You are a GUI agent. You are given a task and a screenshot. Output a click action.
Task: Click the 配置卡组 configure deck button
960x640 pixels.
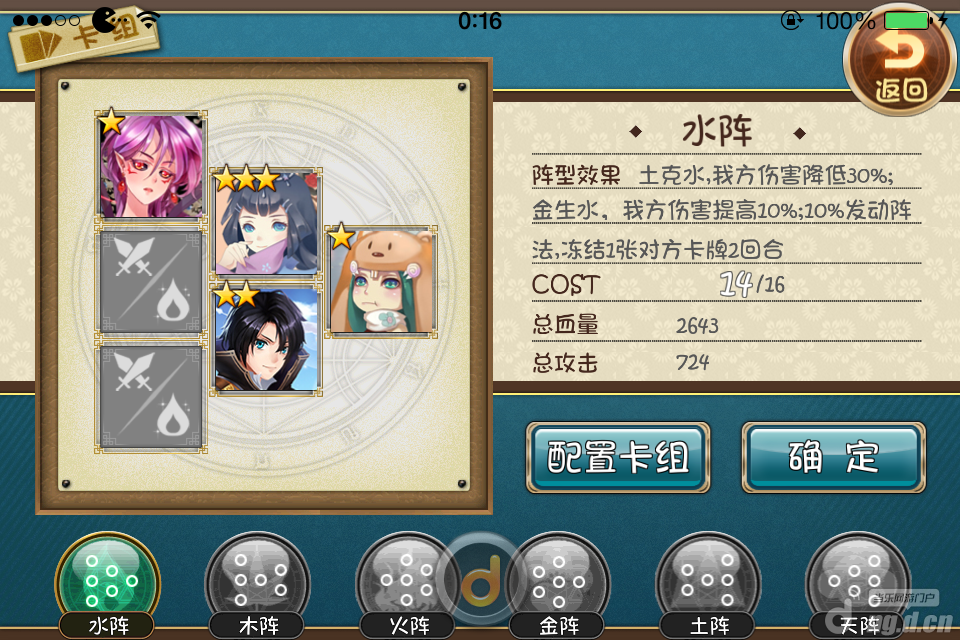click(x=618, y=457)
